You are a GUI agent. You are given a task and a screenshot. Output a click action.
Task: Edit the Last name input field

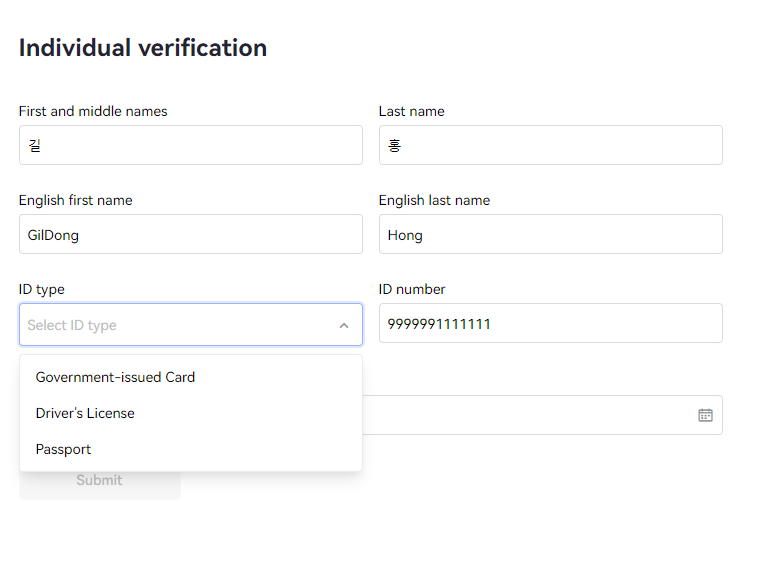click(x=551, y=145)
